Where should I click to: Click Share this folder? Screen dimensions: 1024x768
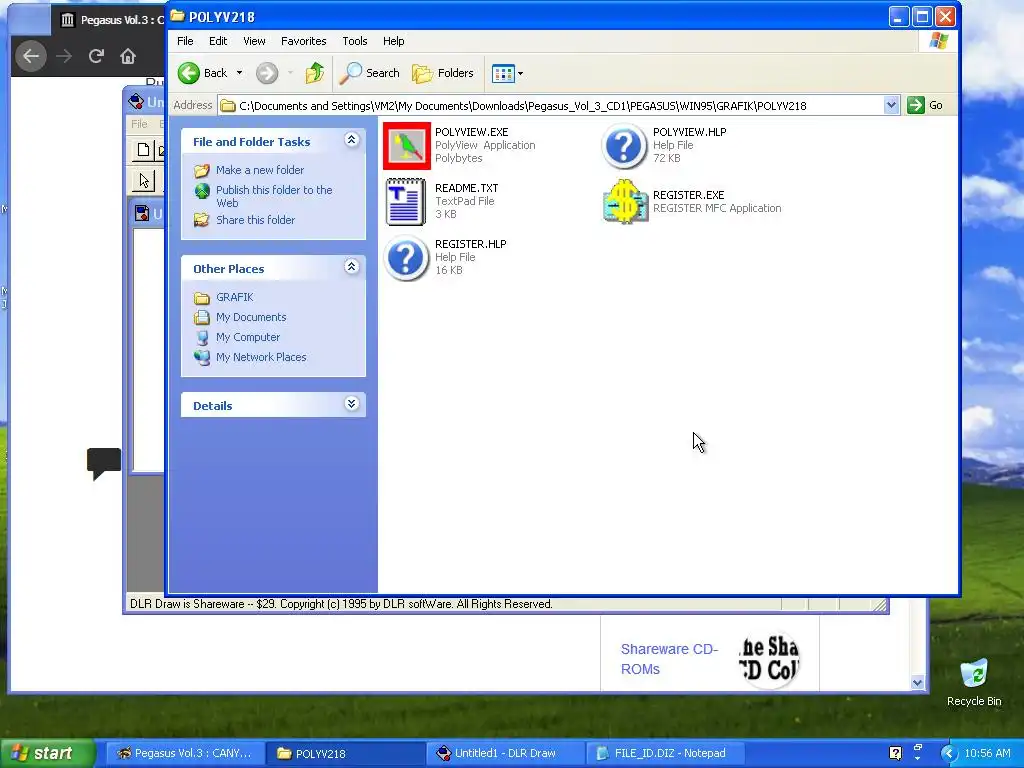(x=255, y=220)
